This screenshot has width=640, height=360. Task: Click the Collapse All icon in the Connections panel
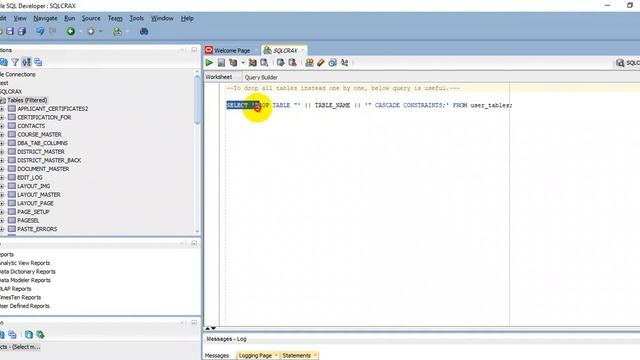point(38,62)
